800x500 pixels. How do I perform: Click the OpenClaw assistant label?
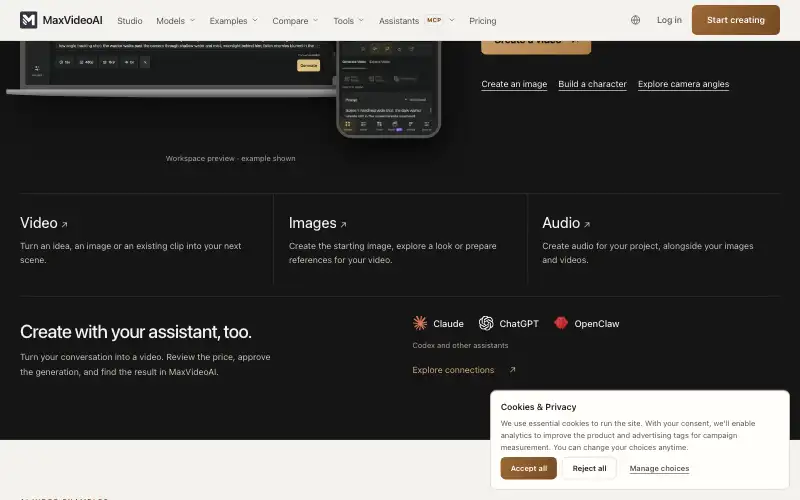pos(596,323)
